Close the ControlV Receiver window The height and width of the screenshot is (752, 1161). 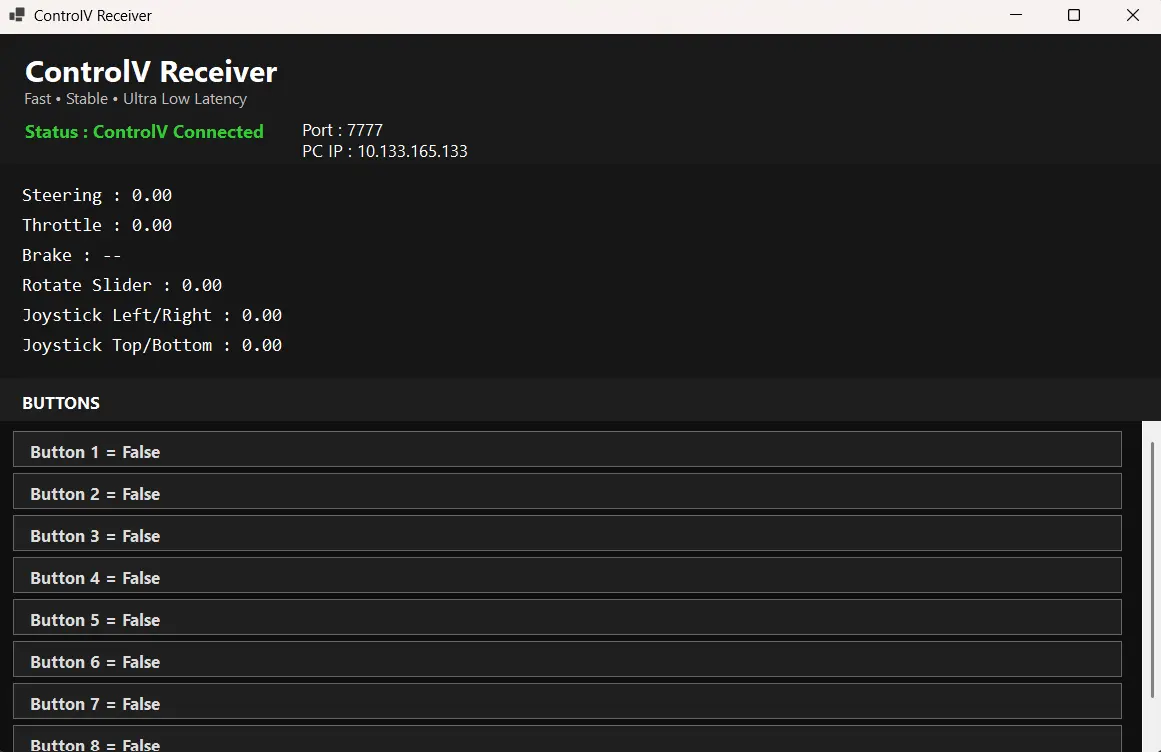point(1132,15)
